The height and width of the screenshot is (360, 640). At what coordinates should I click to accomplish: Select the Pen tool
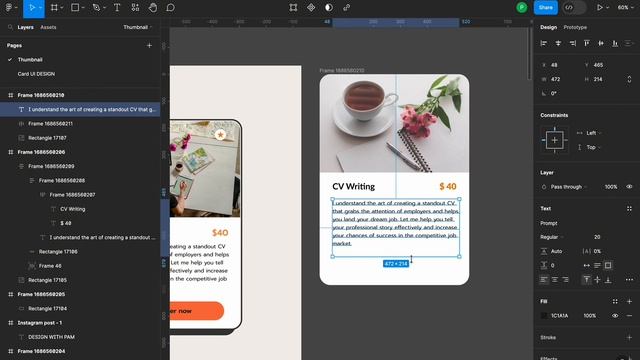[96, 7]
